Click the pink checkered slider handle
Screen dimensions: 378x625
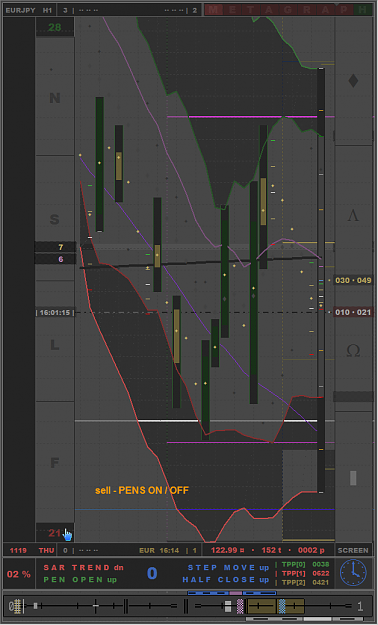click(x=240, y=606)
